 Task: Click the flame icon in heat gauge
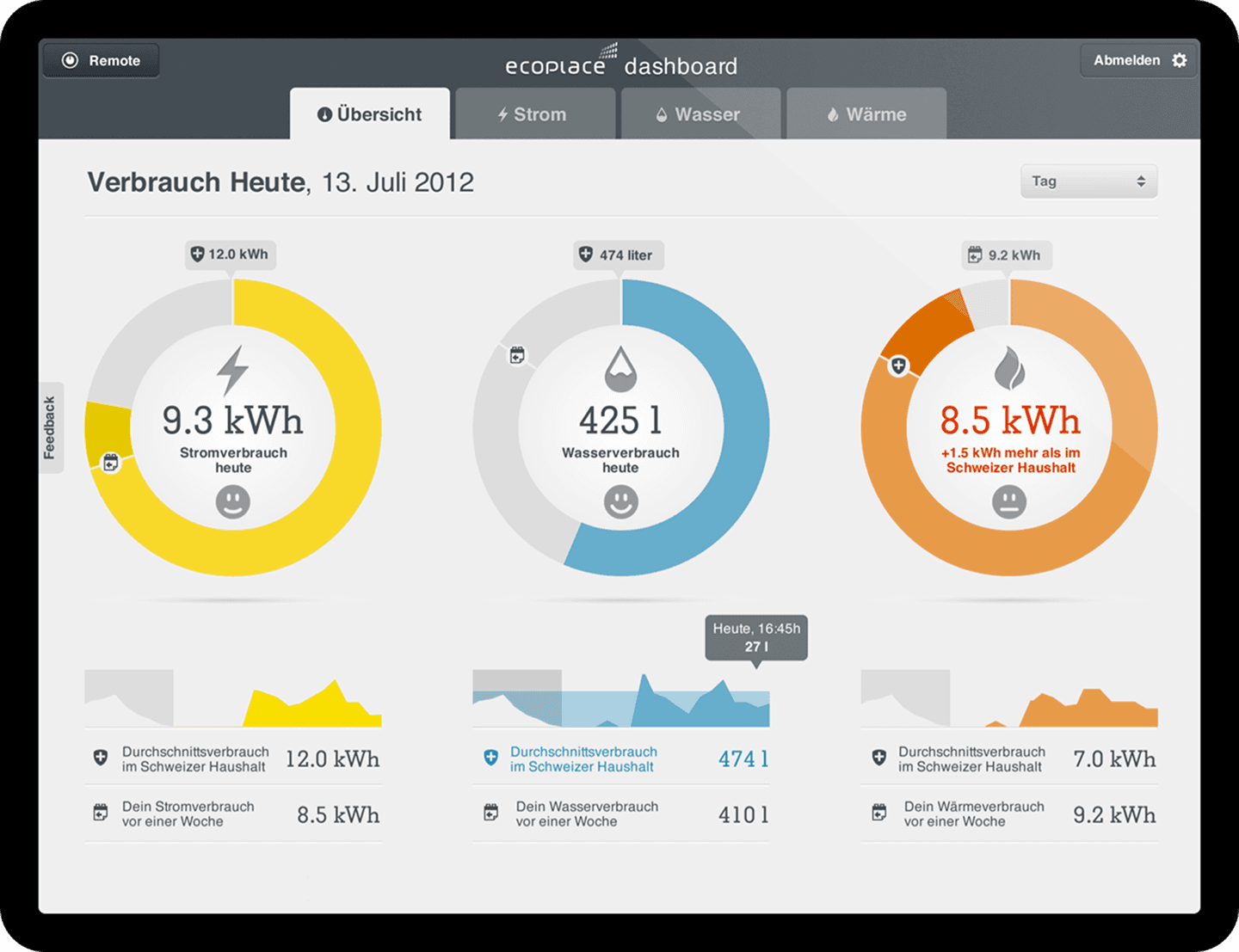(1009, 368)
